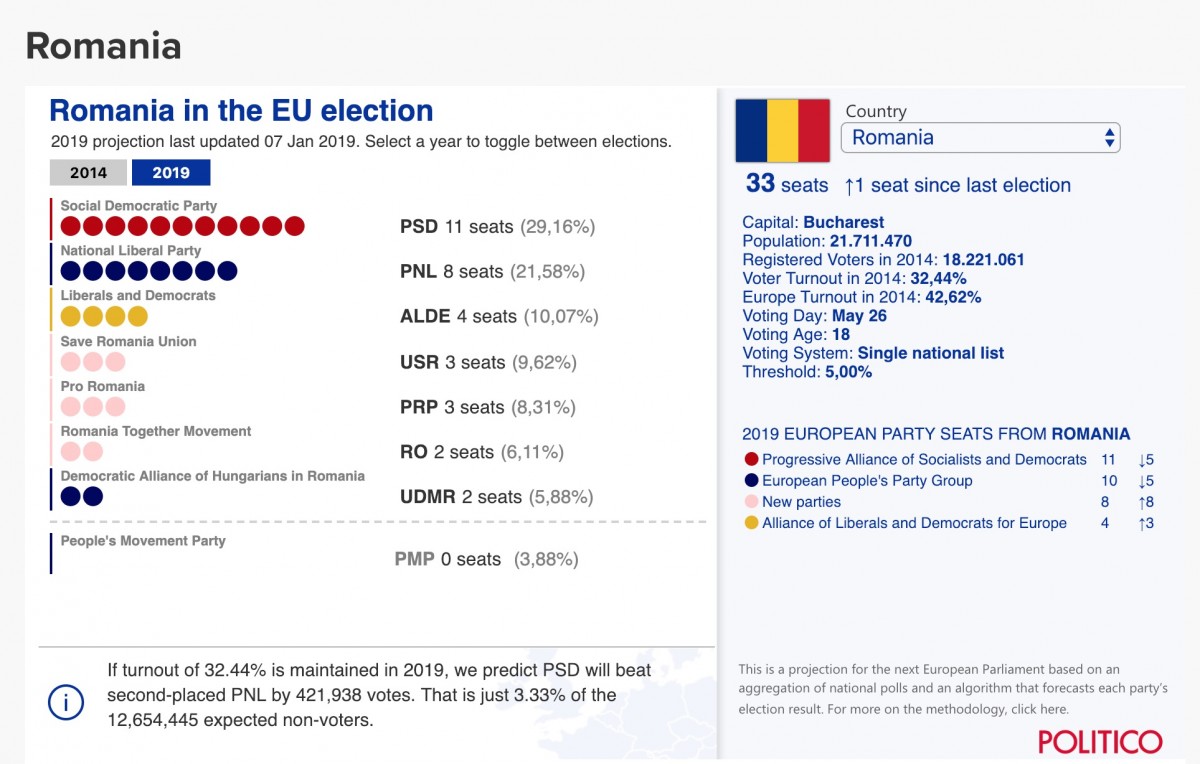The width and height of the screenshot is (1200, 764).
Task: Click the Save Romania Union pink seat
Action: click(x=71, y=361)
